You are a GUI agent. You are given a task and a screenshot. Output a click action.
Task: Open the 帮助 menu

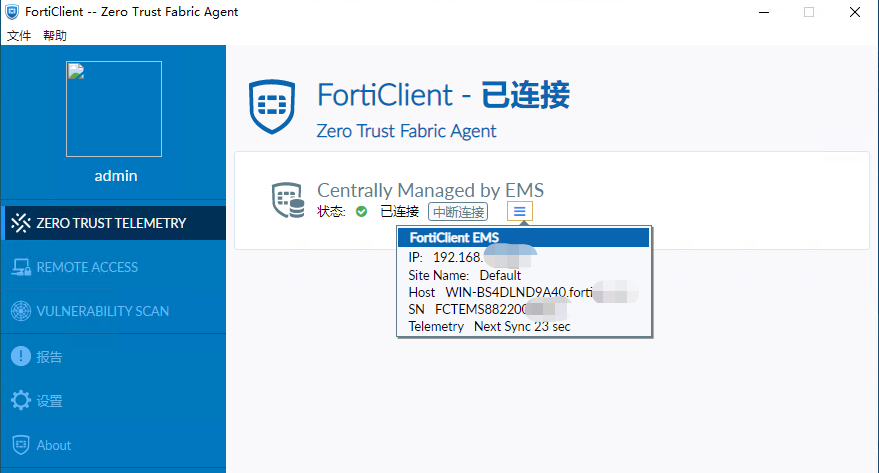[55, 35]
